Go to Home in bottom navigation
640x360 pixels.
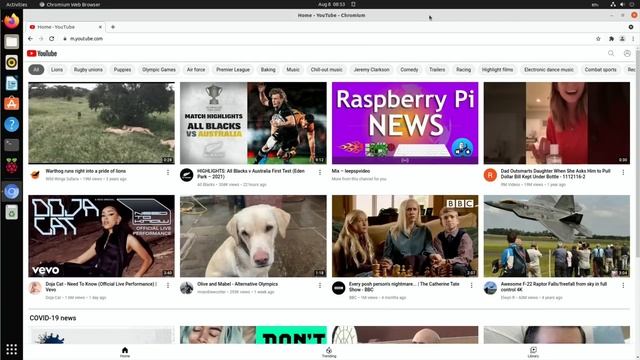click(125, 352)
